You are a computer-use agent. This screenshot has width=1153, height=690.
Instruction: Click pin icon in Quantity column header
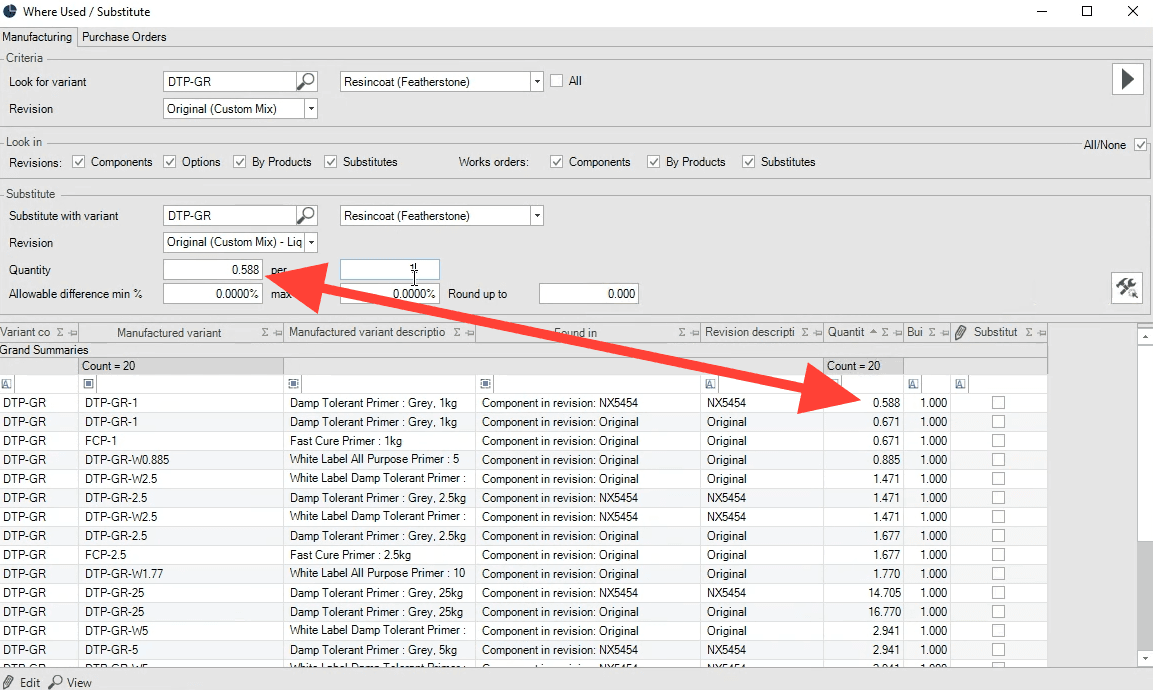click(897, 333)
